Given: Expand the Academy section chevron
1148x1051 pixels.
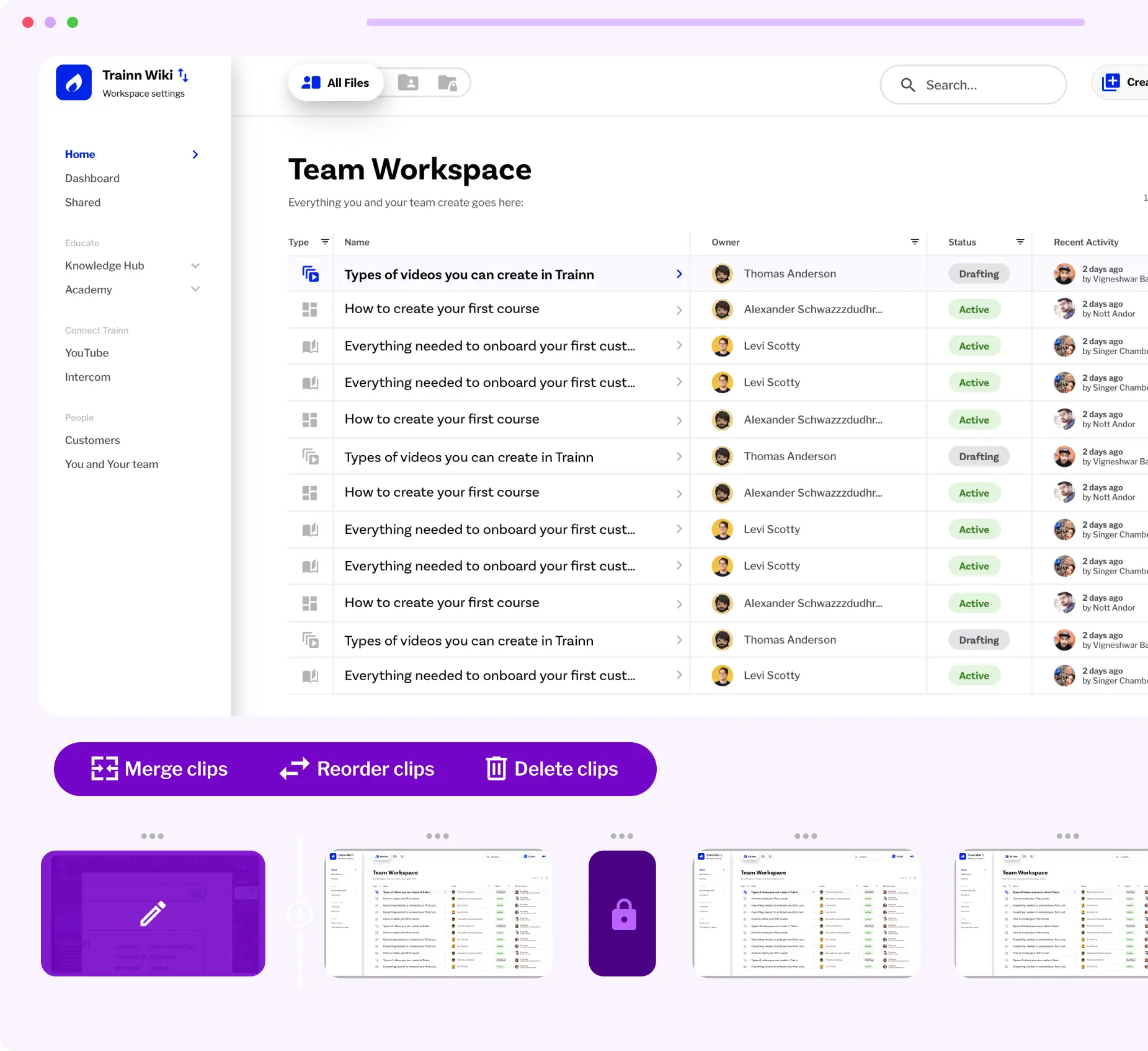Looking at the screenshot, I should click(195, 289).
